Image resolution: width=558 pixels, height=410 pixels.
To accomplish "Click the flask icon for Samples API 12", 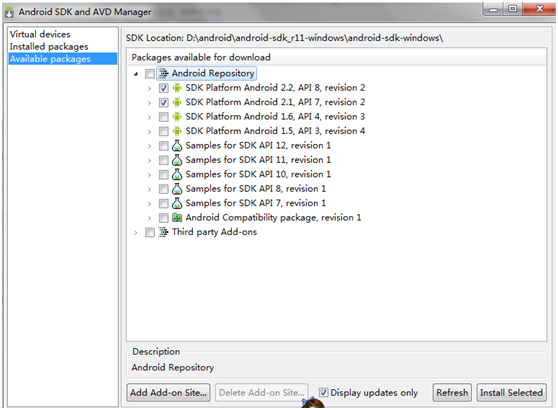I will (x=177, y=145).
